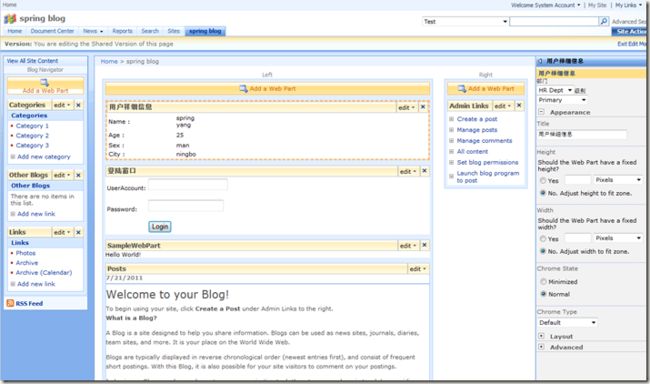
Task: Select Yes for fixed height
Action: 543,181
